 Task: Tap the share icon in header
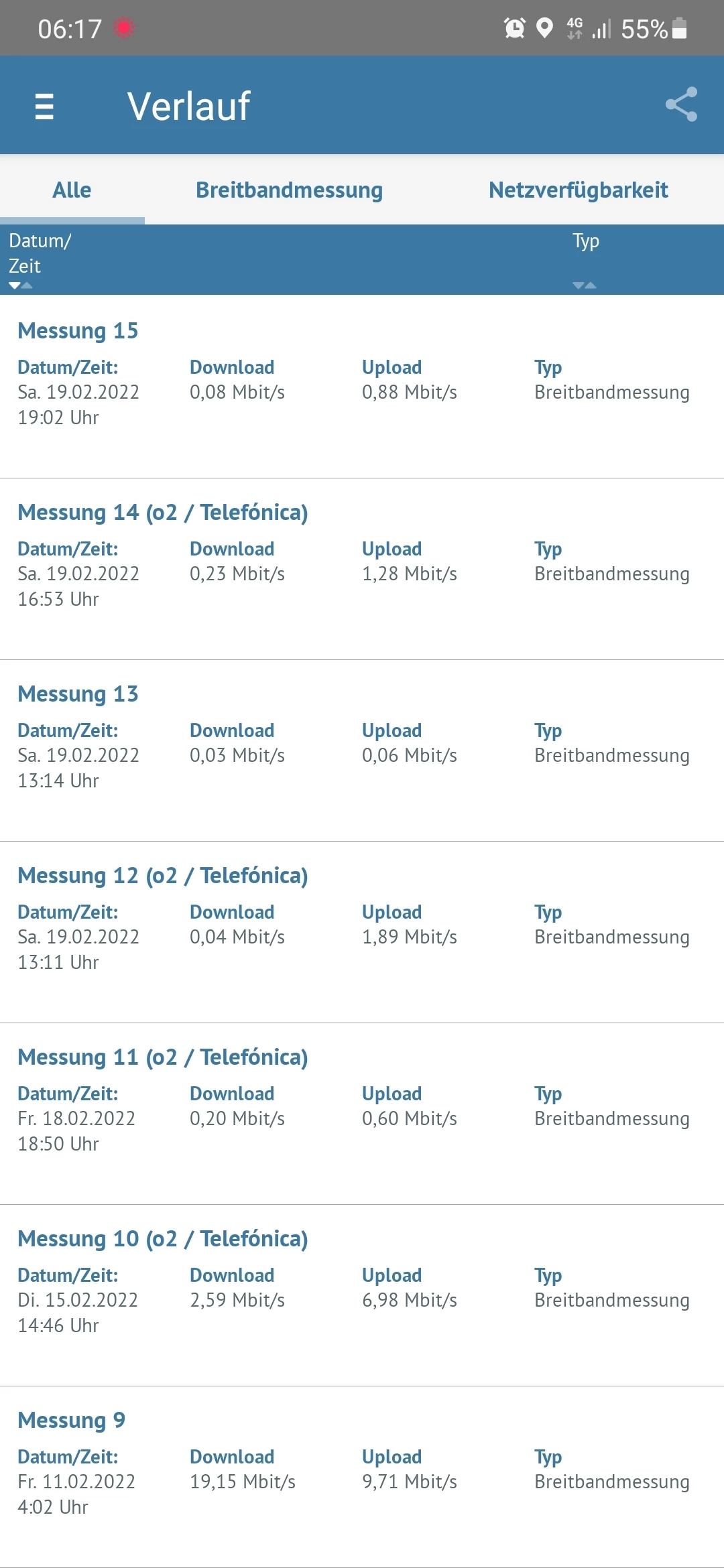pos(681,105)
